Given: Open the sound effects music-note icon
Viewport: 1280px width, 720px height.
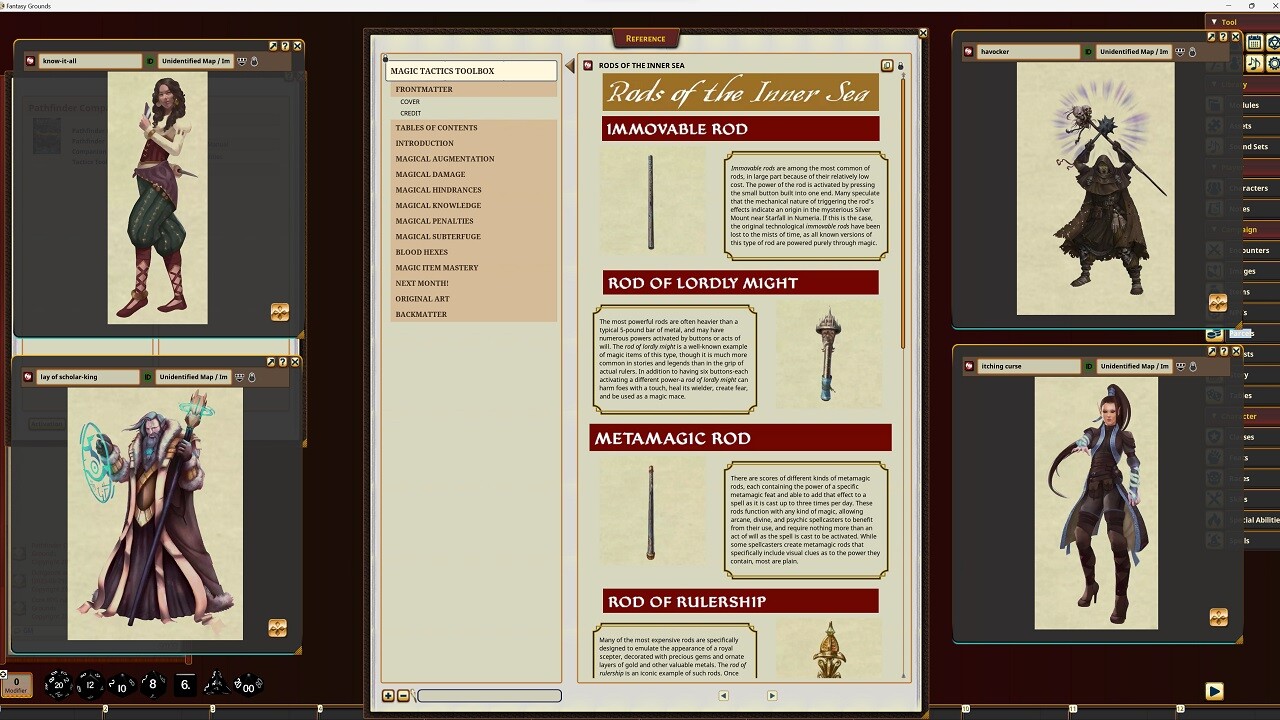Looking at the screenshot, I should [1253, 62].
